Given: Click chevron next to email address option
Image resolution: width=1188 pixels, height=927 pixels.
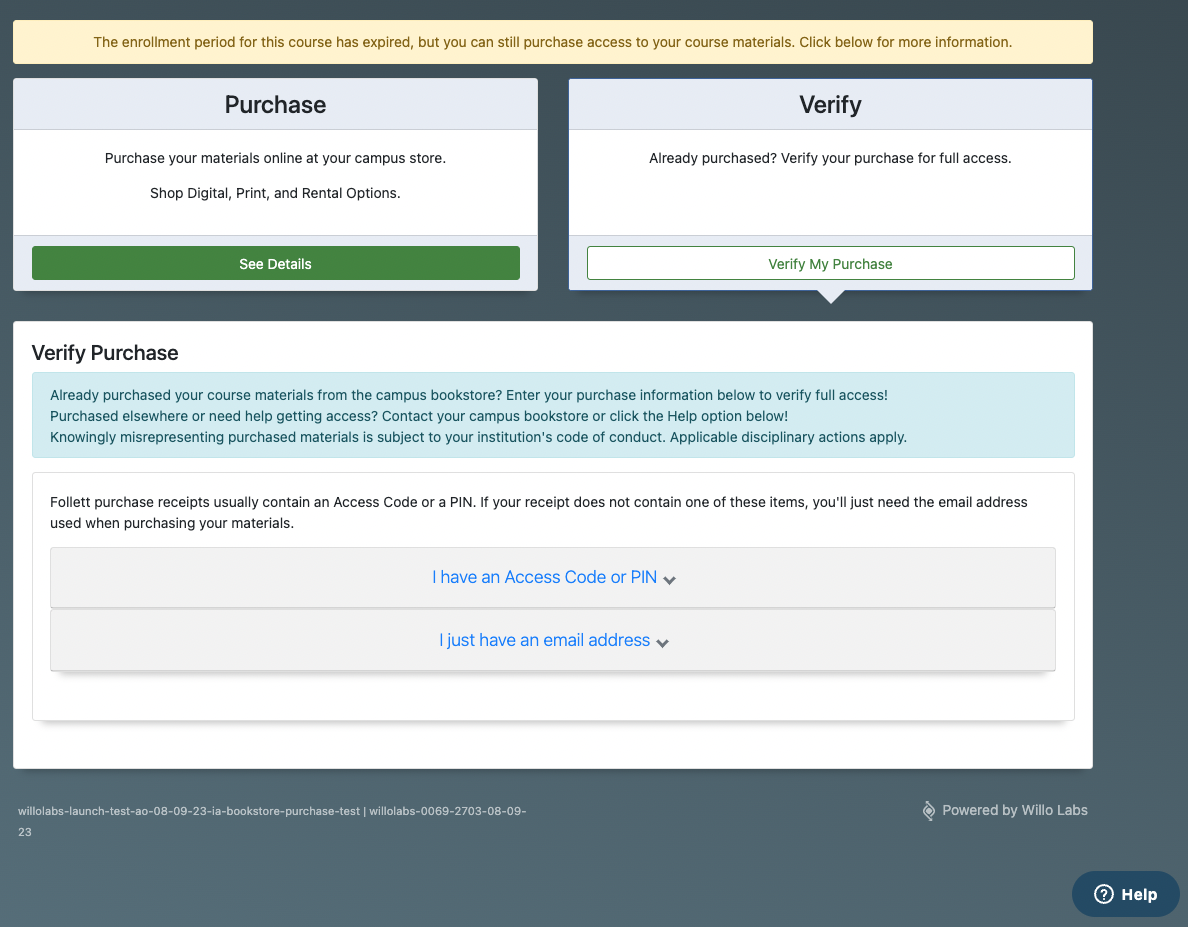Looking at the screenshot, I should (x=662, y=643).
